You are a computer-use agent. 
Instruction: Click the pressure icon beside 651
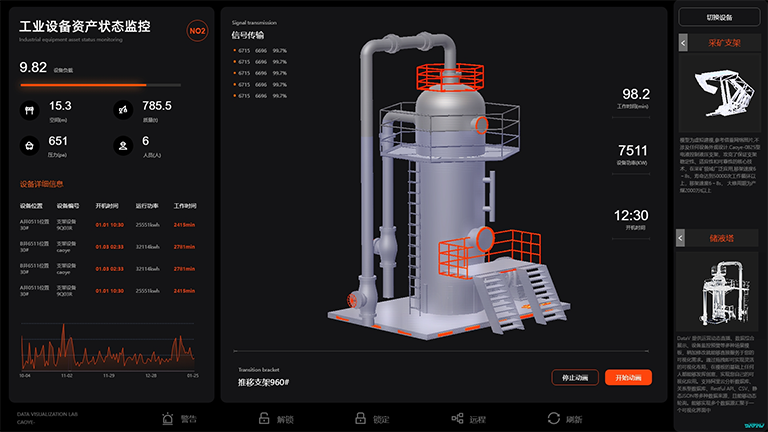[x=29, y=145]
